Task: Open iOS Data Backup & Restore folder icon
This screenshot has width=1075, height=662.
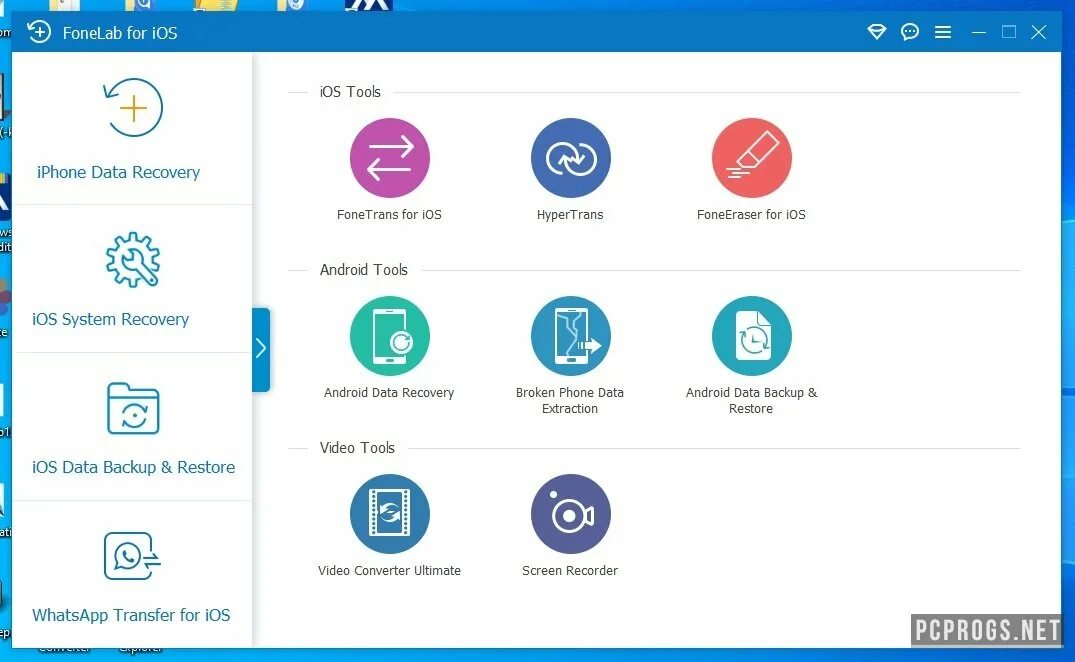Action: pos(133,408)
